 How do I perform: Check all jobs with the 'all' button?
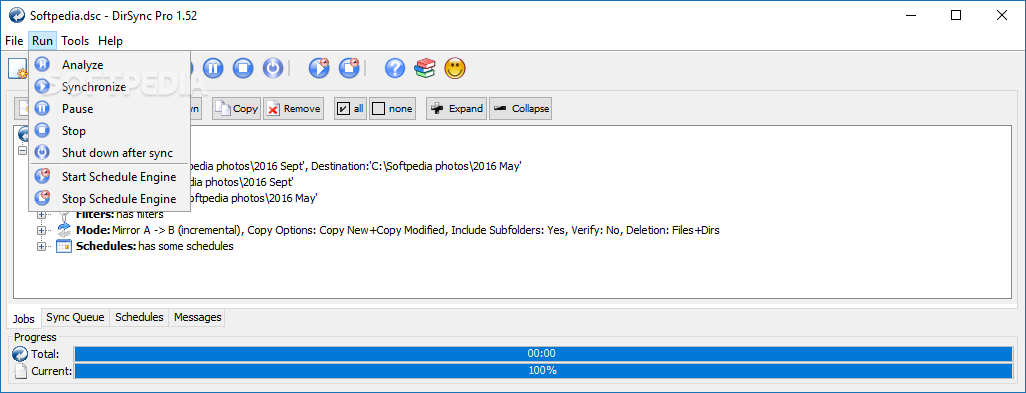point(350,109)
